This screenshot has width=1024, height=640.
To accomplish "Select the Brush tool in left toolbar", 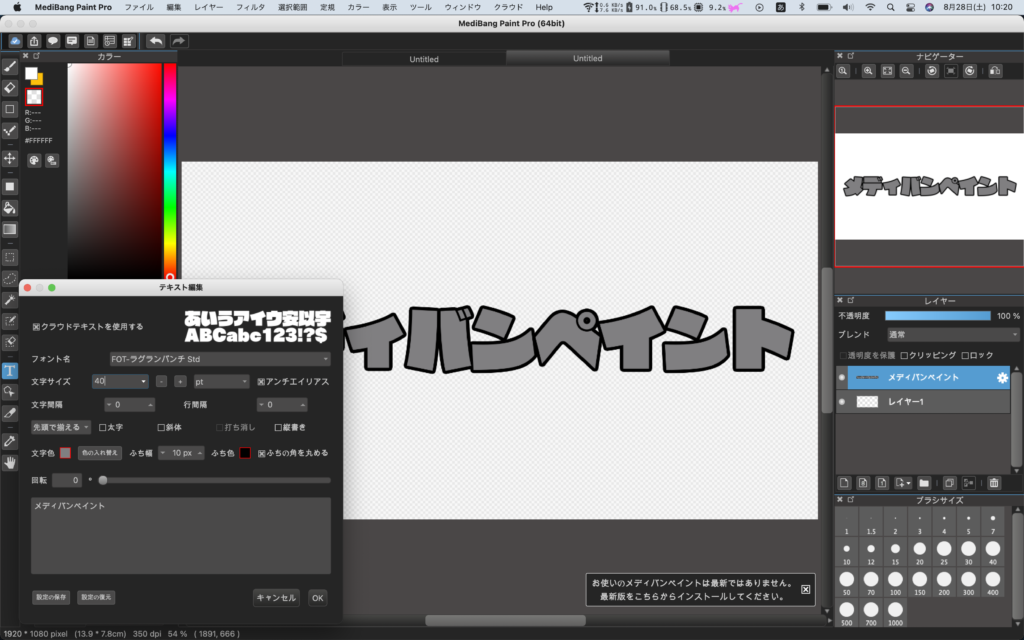I will pos(10,67).
